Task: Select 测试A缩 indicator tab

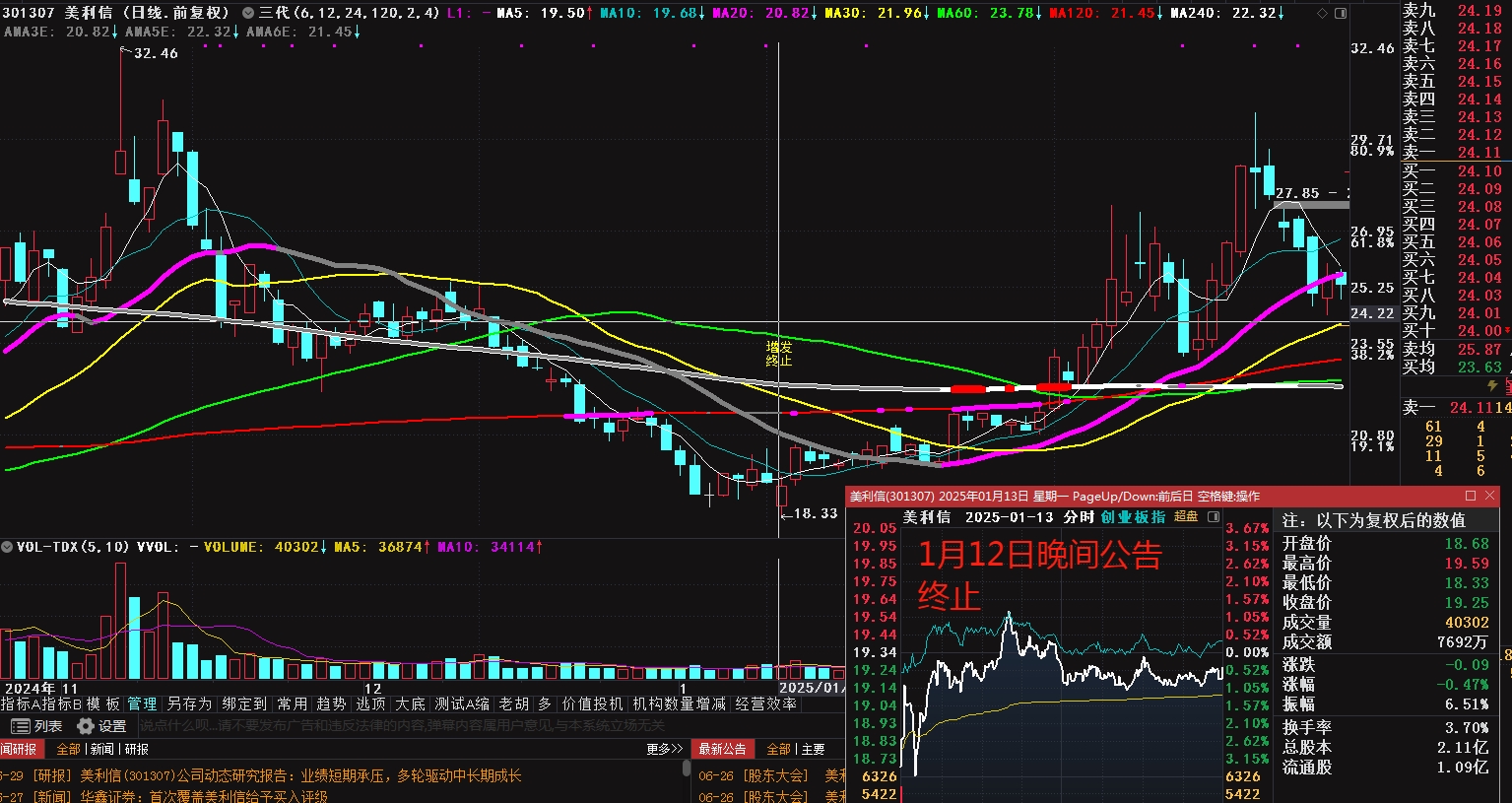Action: click(462, 703)
